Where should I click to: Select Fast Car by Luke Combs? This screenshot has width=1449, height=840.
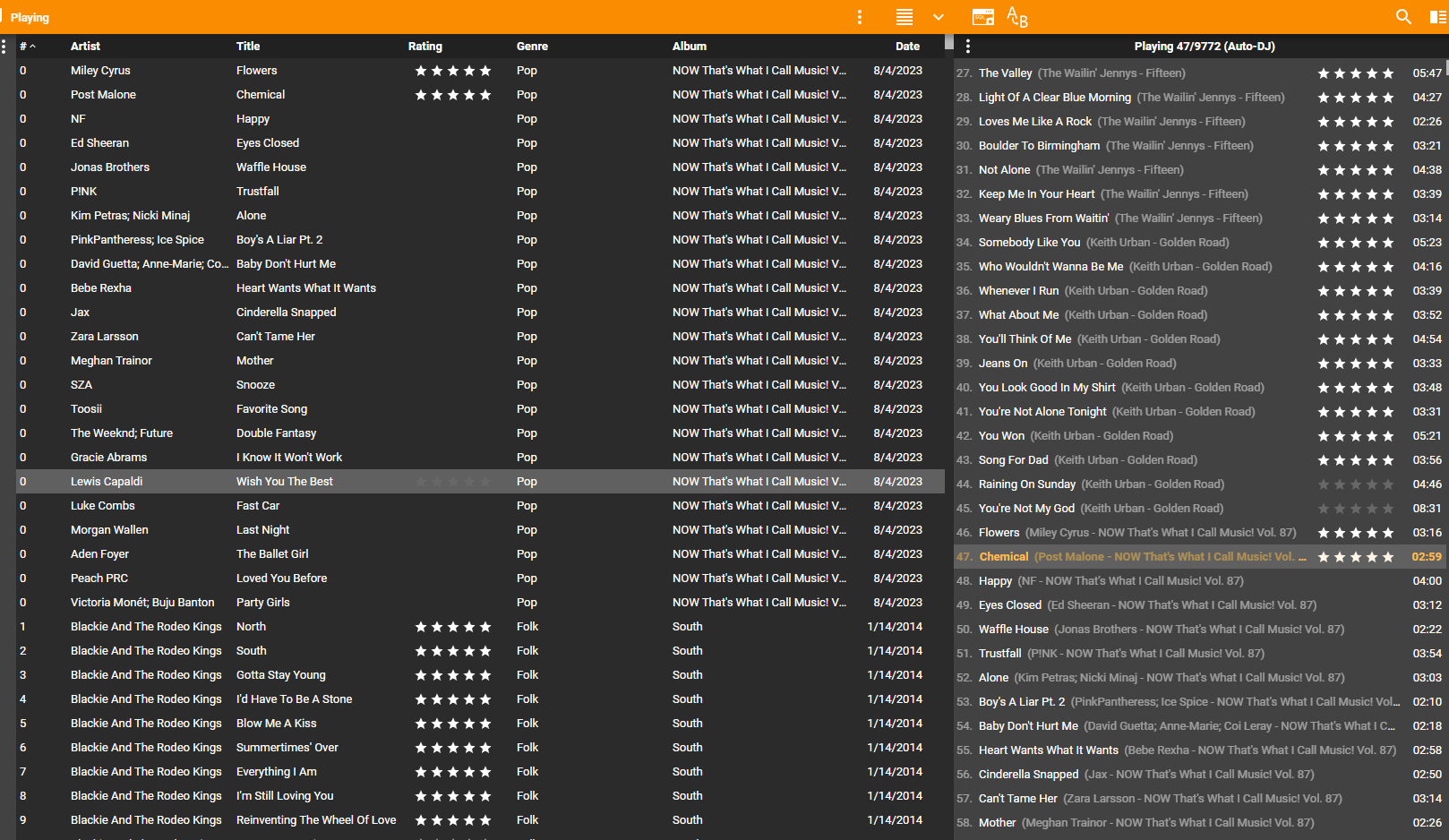tap(258, 506)
